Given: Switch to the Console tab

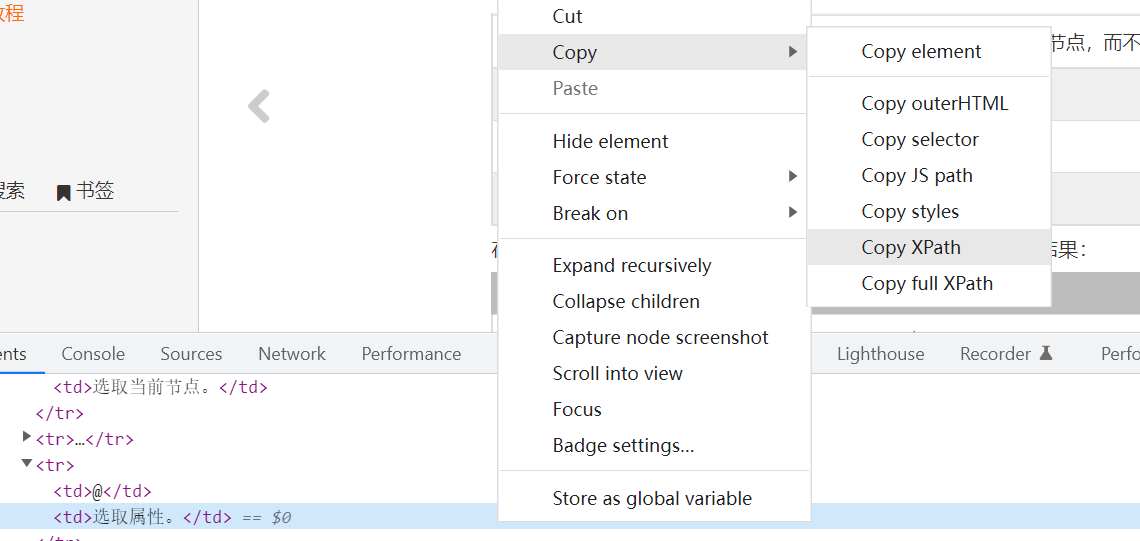Looking at the screenshot, I should click(93, 354).
